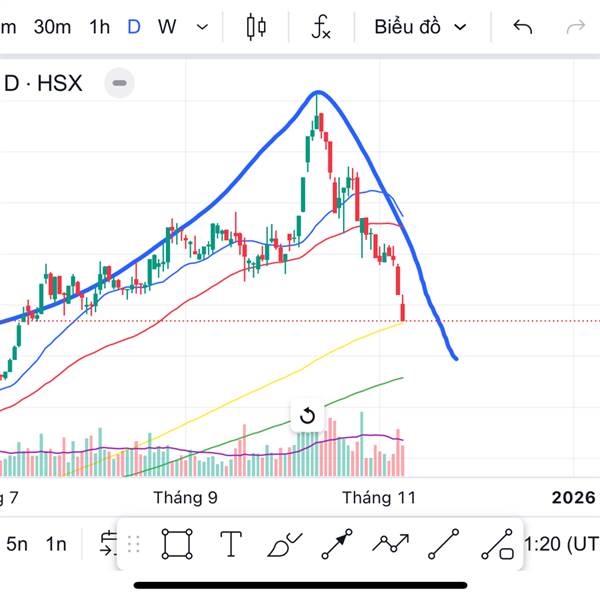Image resolution: width=600 pixels, height=600 pixels.
Task: Toggle the gray minus pill beside HSX
Action: point(119,83)
